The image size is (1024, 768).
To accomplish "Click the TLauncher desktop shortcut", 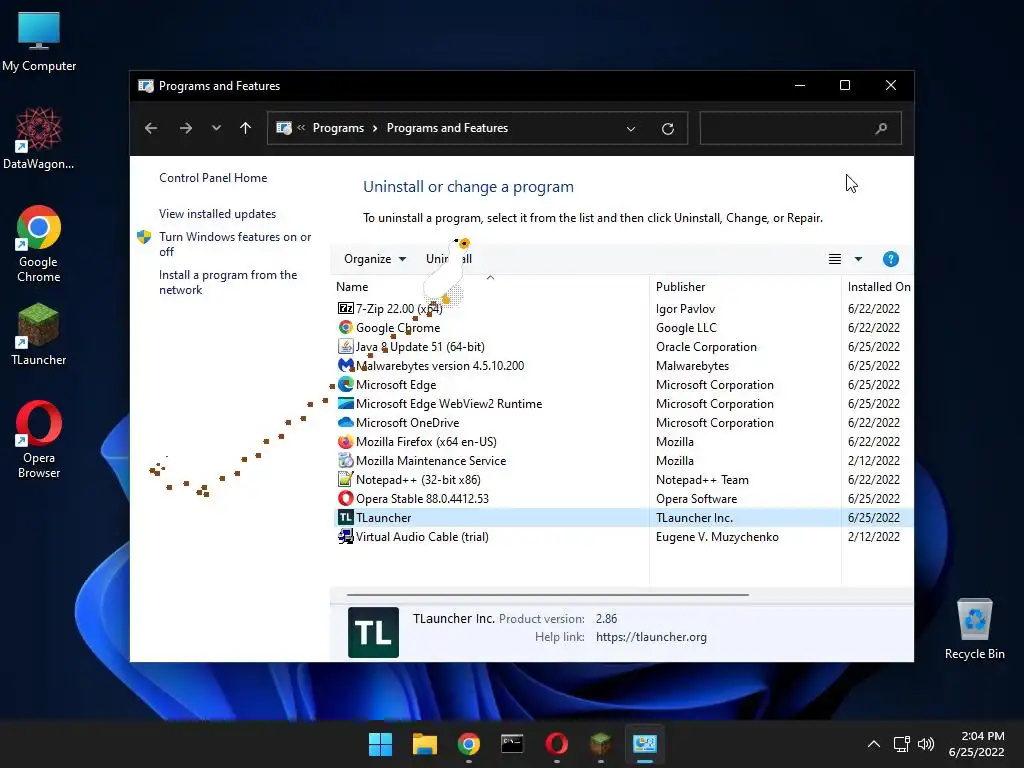I will (39, 334).
